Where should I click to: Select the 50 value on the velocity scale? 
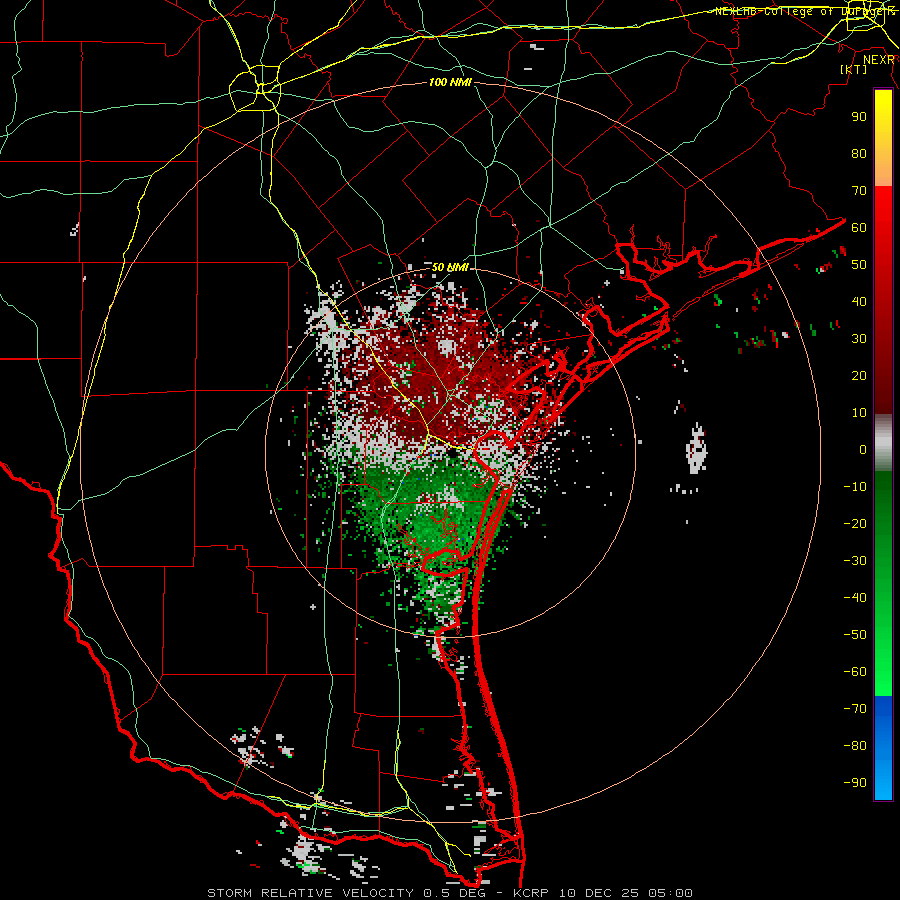(859, 265)
